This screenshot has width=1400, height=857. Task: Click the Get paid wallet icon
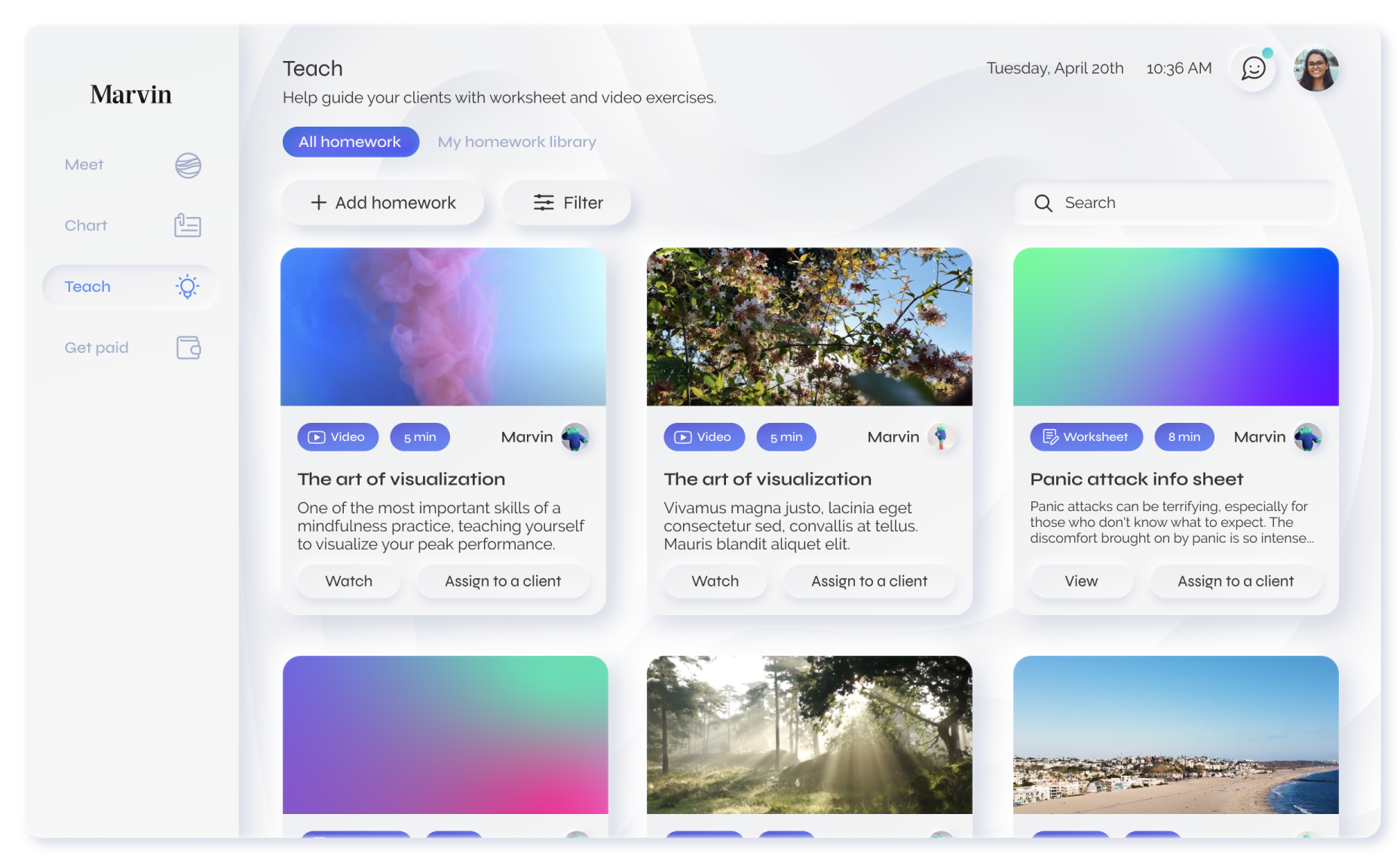(x=188, y=347)
